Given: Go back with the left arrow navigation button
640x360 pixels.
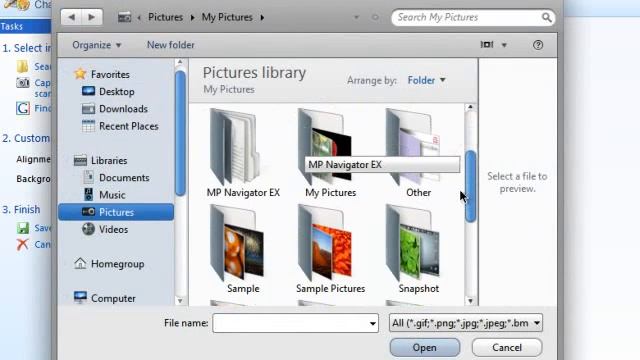Looking at the screenshot, I should click(72, 17).
